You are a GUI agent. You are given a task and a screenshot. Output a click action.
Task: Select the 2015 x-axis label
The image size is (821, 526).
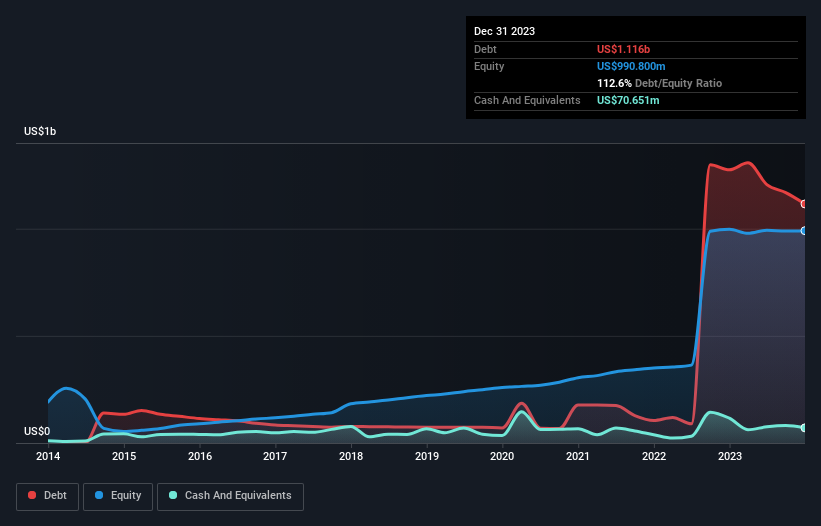pyautogui.click(x=124, y=456)
